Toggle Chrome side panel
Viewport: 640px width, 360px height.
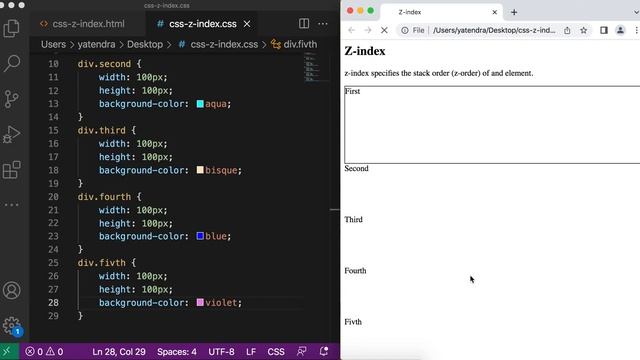click(x=604, y=30)
